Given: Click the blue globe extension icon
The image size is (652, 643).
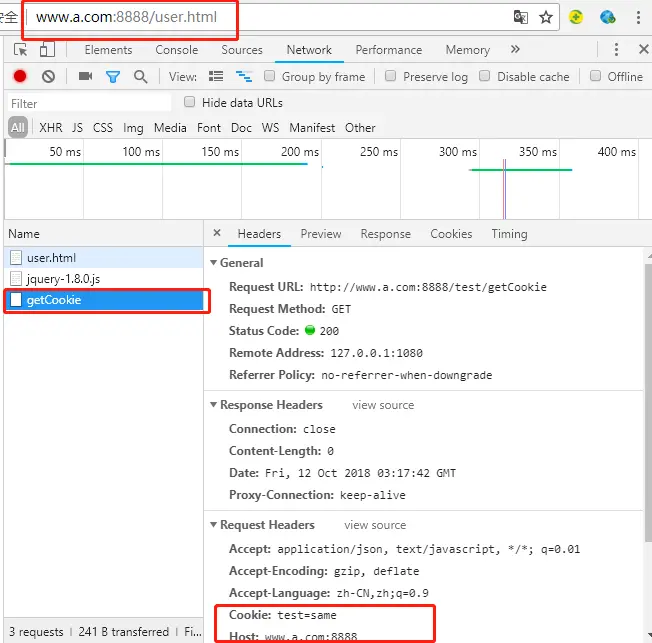Looking at the screenshot, I should [x=608, y=17].
